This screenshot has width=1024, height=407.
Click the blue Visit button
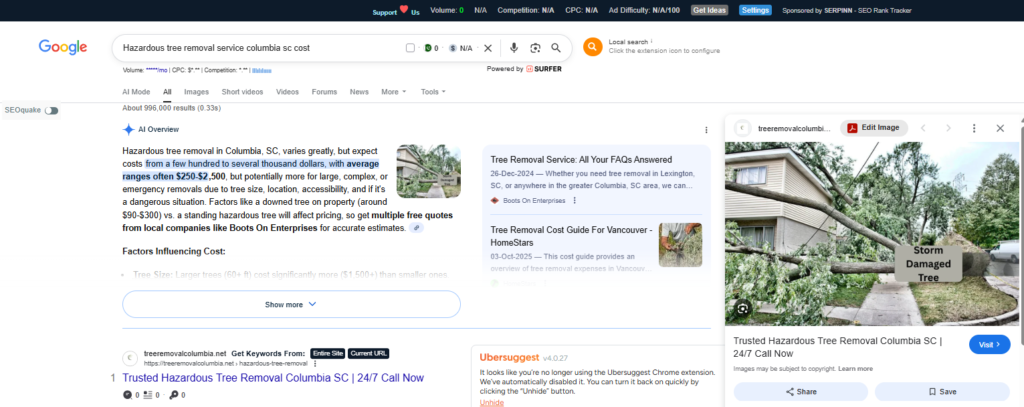[989, 344]
